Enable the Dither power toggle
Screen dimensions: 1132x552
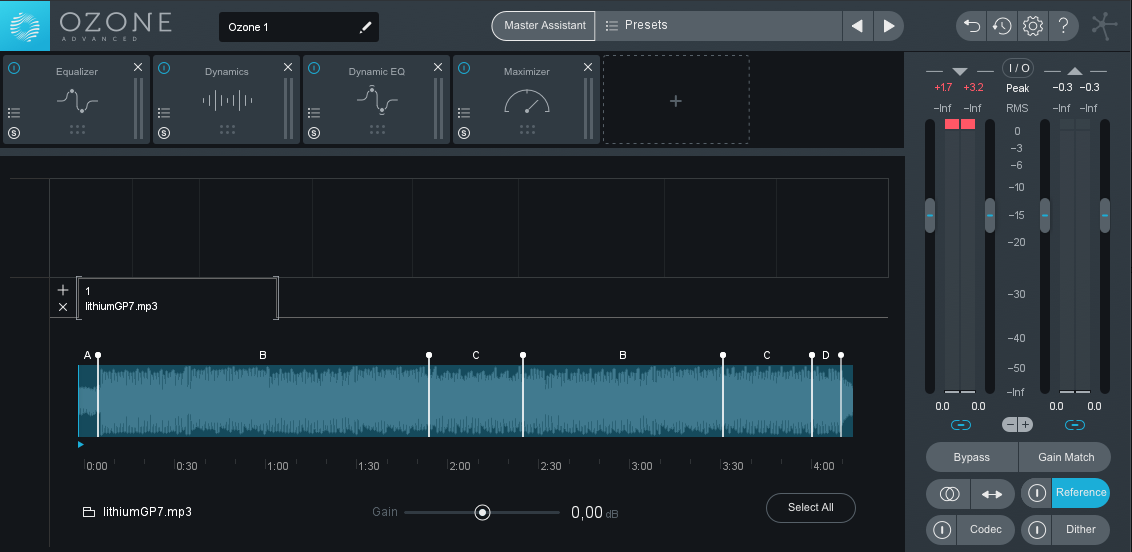[1037, 529]
